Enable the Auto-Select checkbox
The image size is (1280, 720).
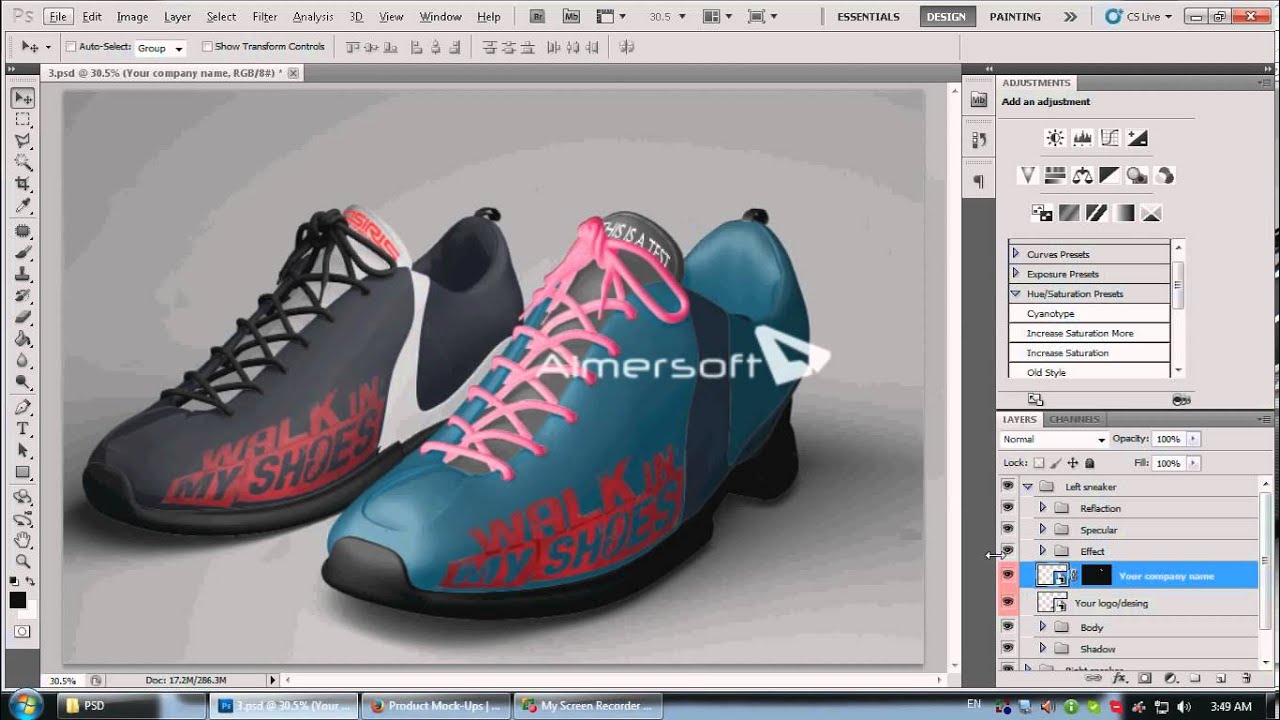coord(71,46)
